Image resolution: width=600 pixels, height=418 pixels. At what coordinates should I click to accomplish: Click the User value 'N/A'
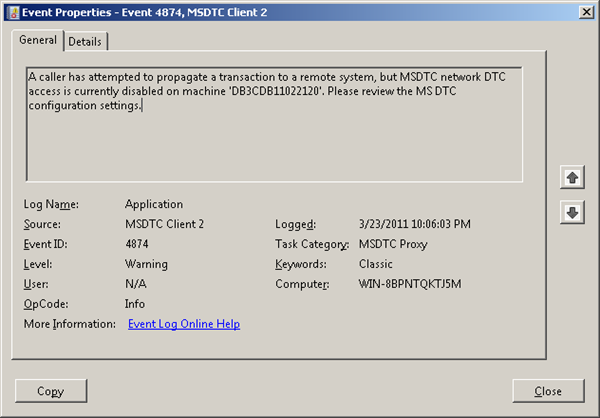click(136, 284)
